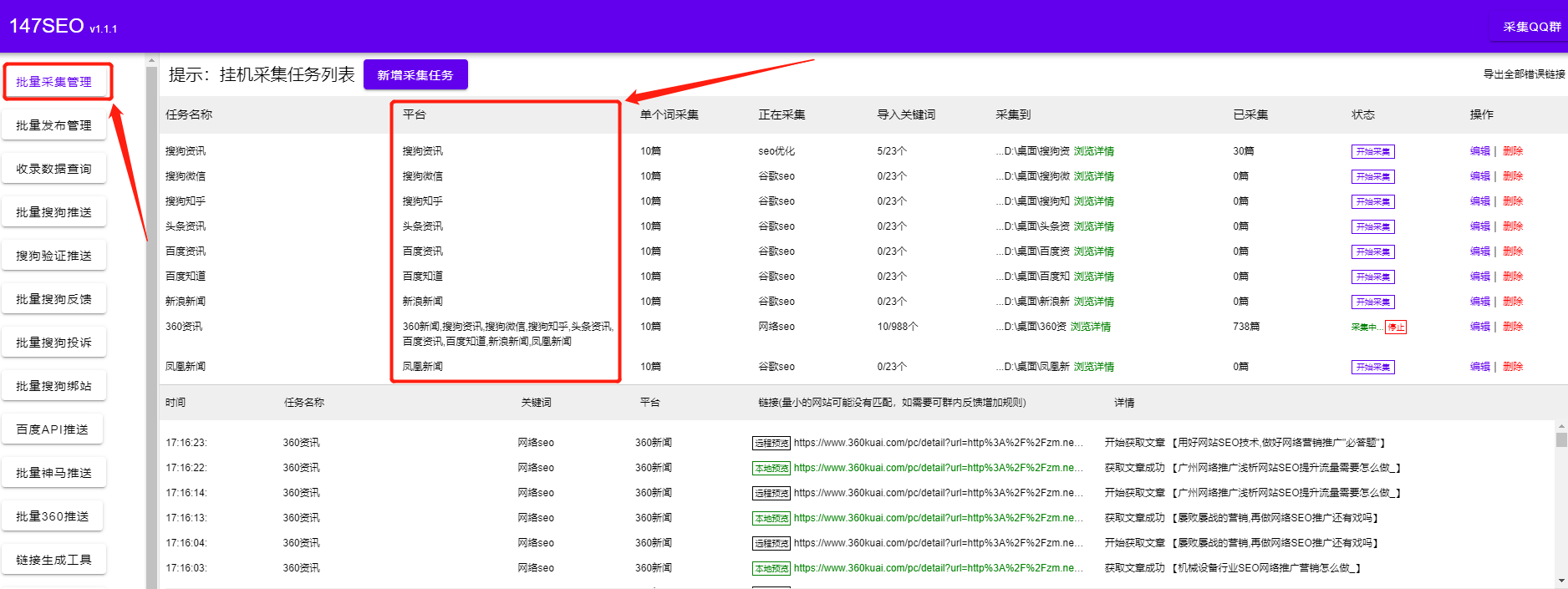The width and height of the screenshot is (1568, 589).
Task: Delete the 搜狗资讯 task
Action: 1513,151
